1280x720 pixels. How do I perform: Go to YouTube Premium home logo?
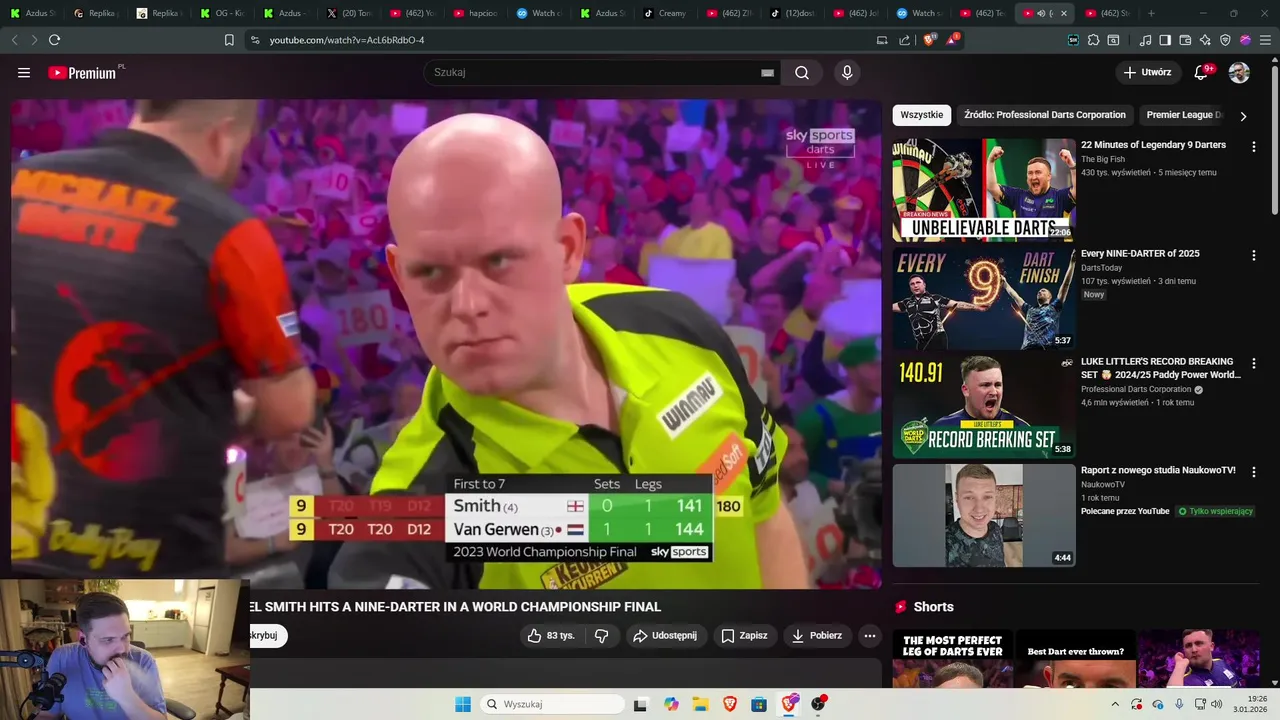pos(84,73)
